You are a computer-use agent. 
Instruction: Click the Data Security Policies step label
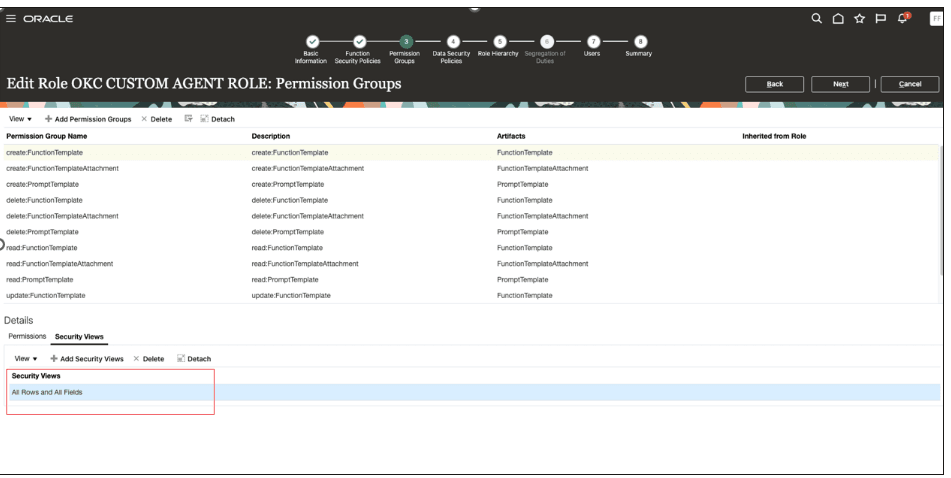pos(451,57)
